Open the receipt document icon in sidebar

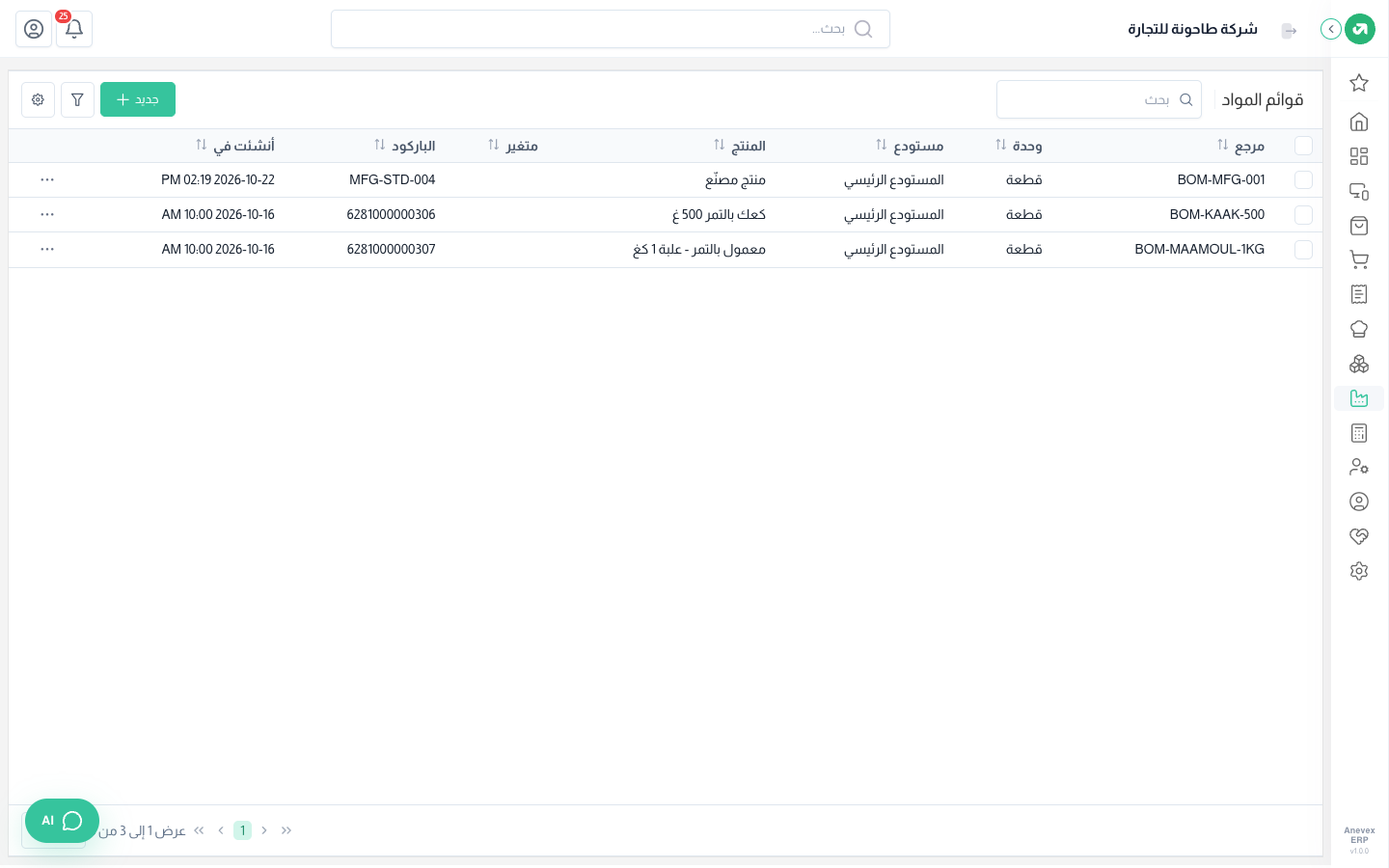(1359, 294)
